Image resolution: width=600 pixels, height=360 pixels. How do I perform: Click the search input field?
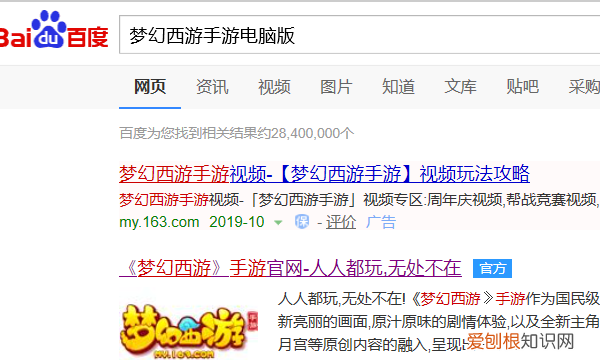[x=360, y=35]
